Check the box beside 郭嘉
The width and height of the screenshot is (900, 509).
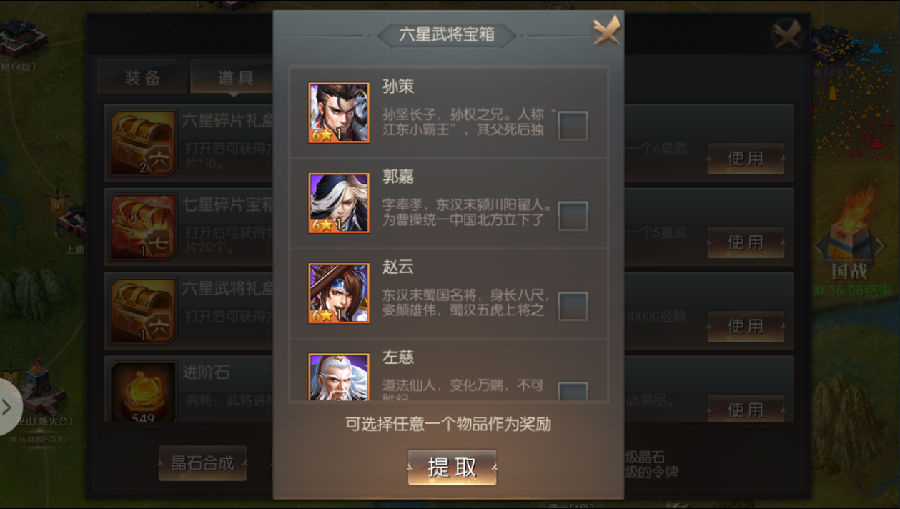coord(573,216)
